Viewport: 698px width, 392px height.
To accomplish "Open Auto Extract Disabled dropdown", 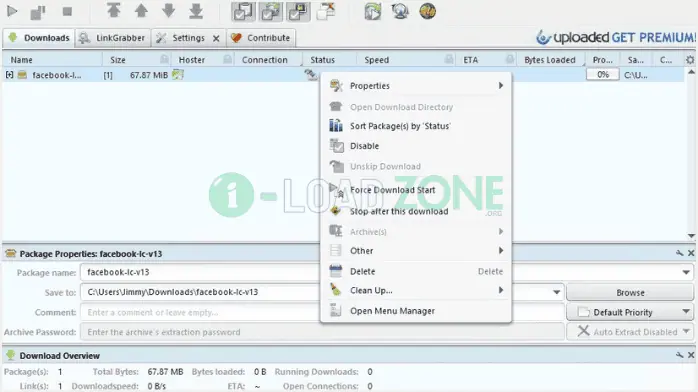I will pos(630,332).
